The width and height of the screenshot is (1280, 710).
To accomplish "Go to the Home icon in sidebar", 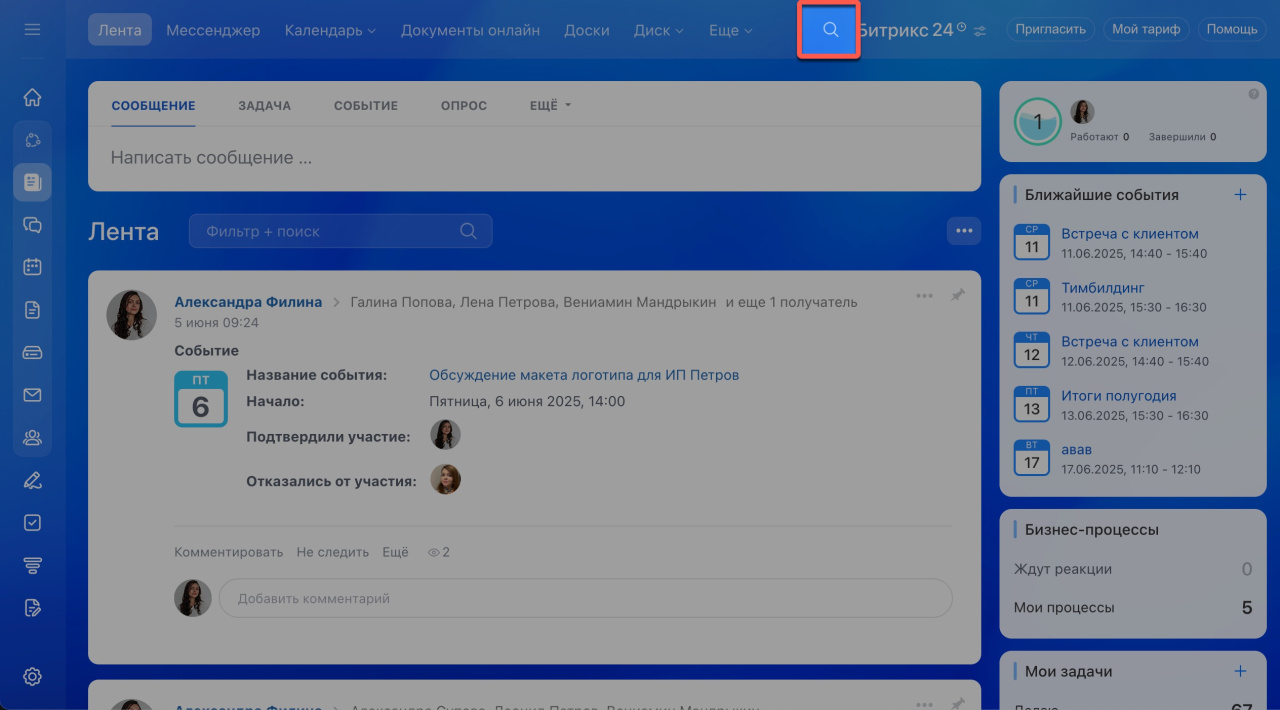I will tap(32, 97).
